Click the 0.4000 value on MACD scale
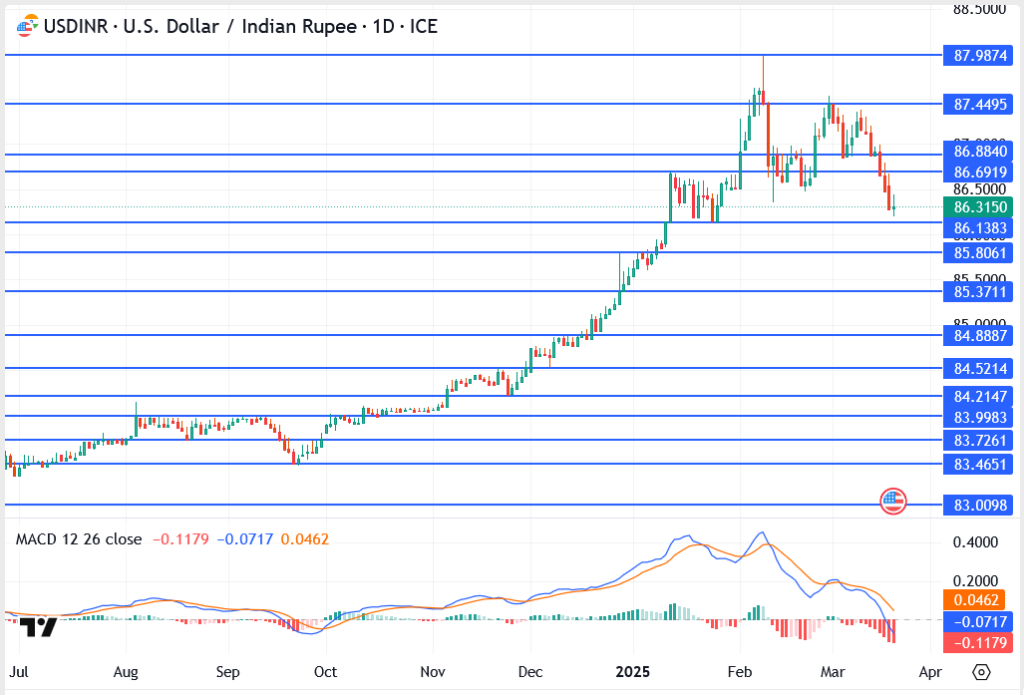This screenshot has height=695, width=1024. coord(976,543)
